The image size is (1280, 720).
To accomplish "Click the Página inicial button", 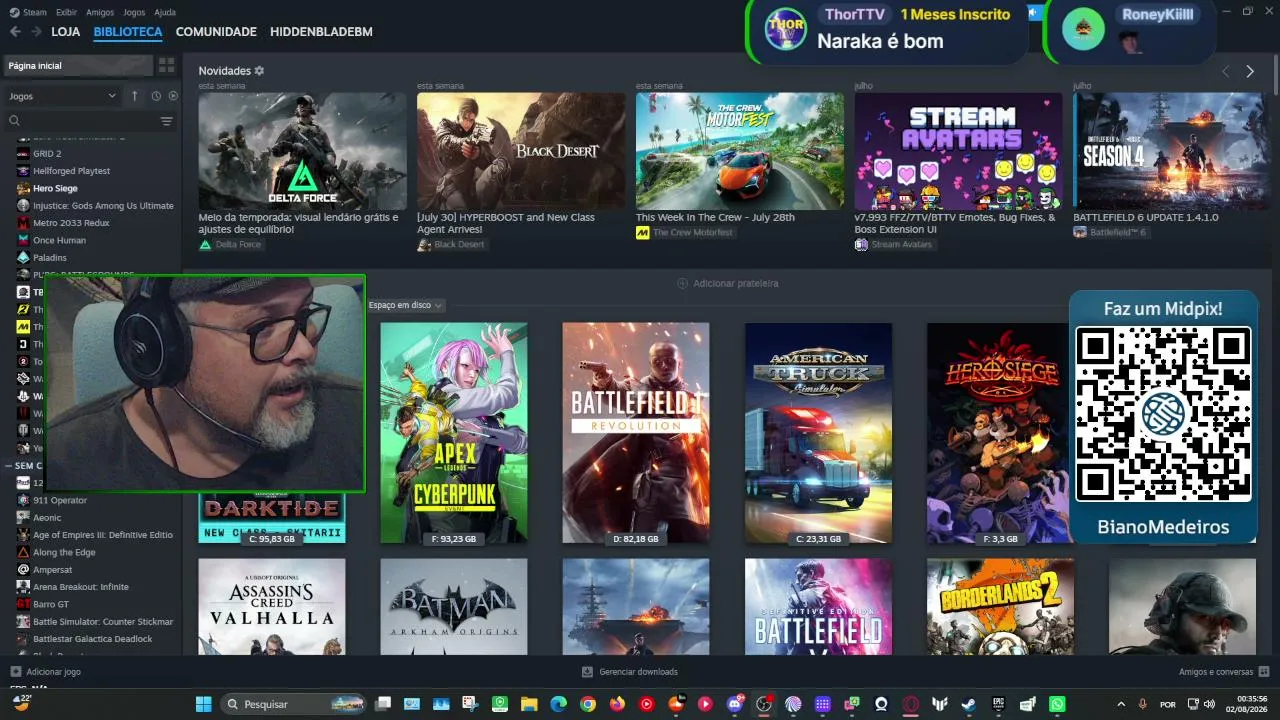I will 79,65.
